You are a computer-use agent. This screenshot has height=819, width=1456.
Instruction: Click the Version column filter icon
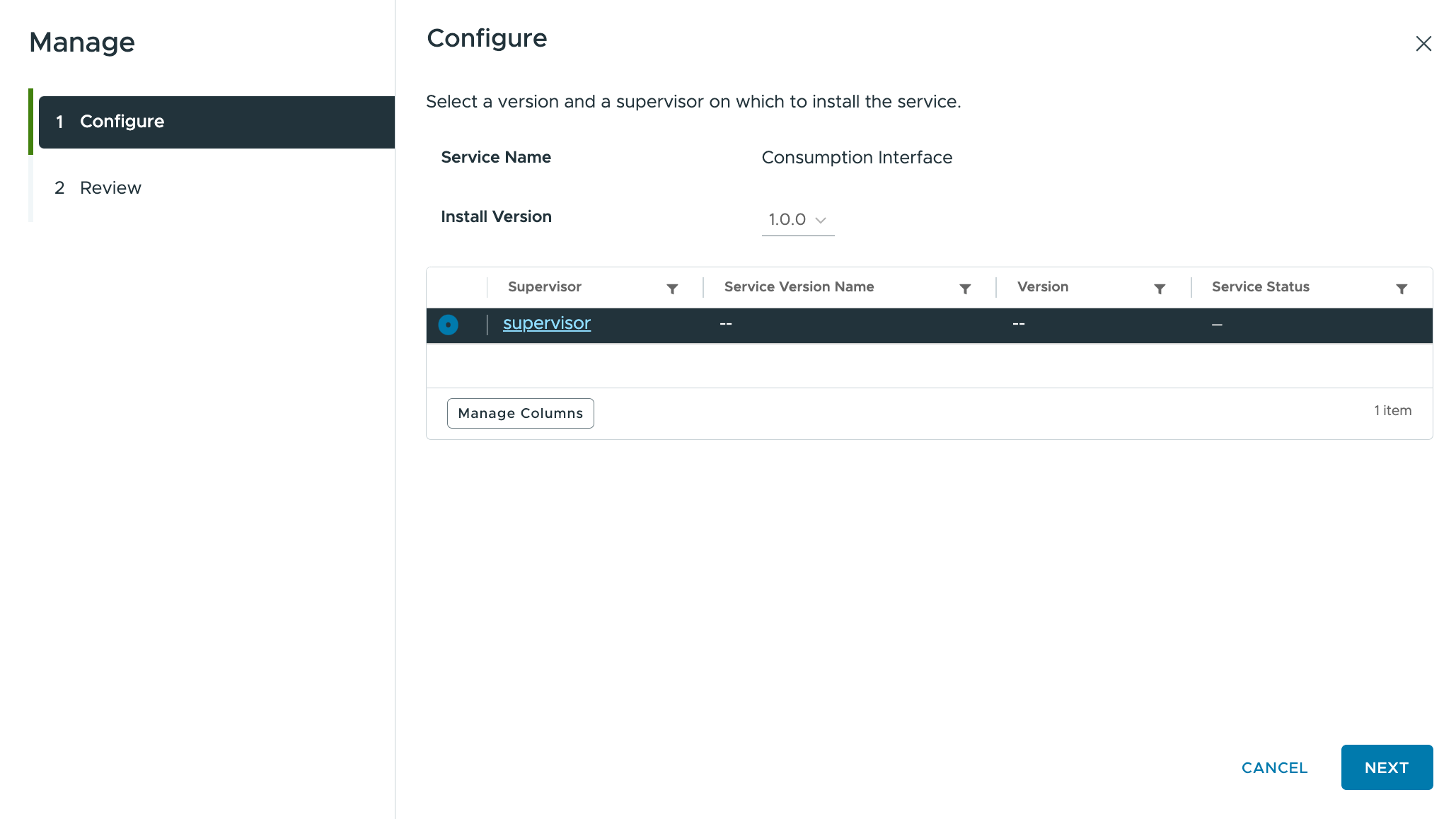point(1159,288)
